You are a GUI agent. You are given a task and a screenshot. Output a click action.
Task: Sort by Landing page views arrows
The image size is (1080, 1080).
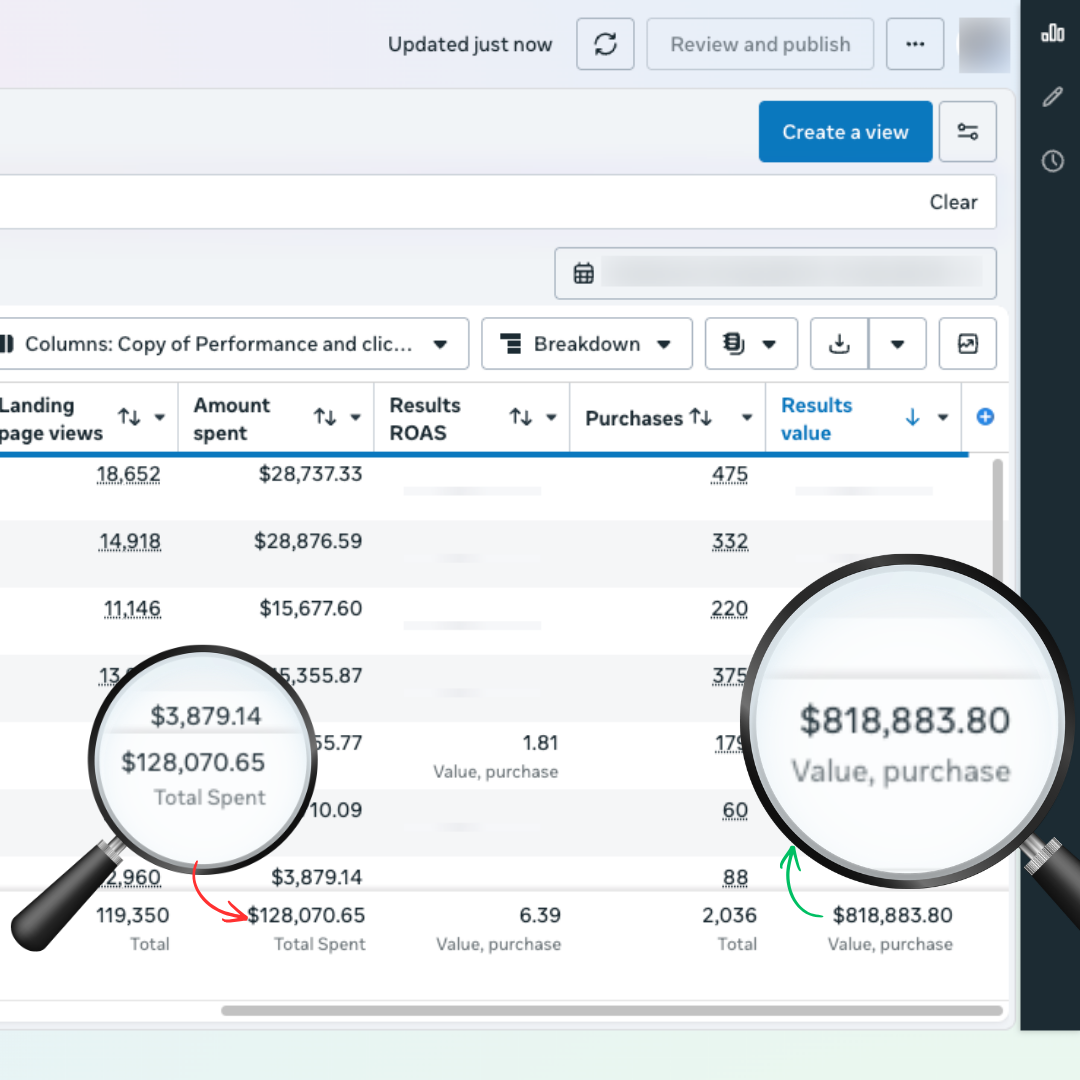(x=129, y=417)
